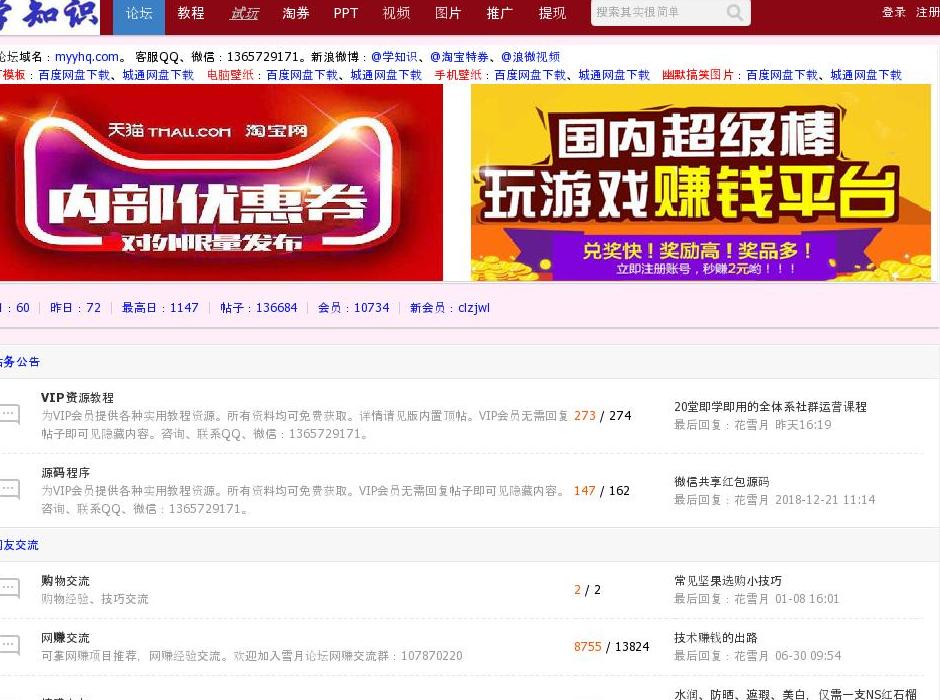Open the 购物交流 forum title
The height and width of the screenshot is (700, 940).
tap(65, 580)
